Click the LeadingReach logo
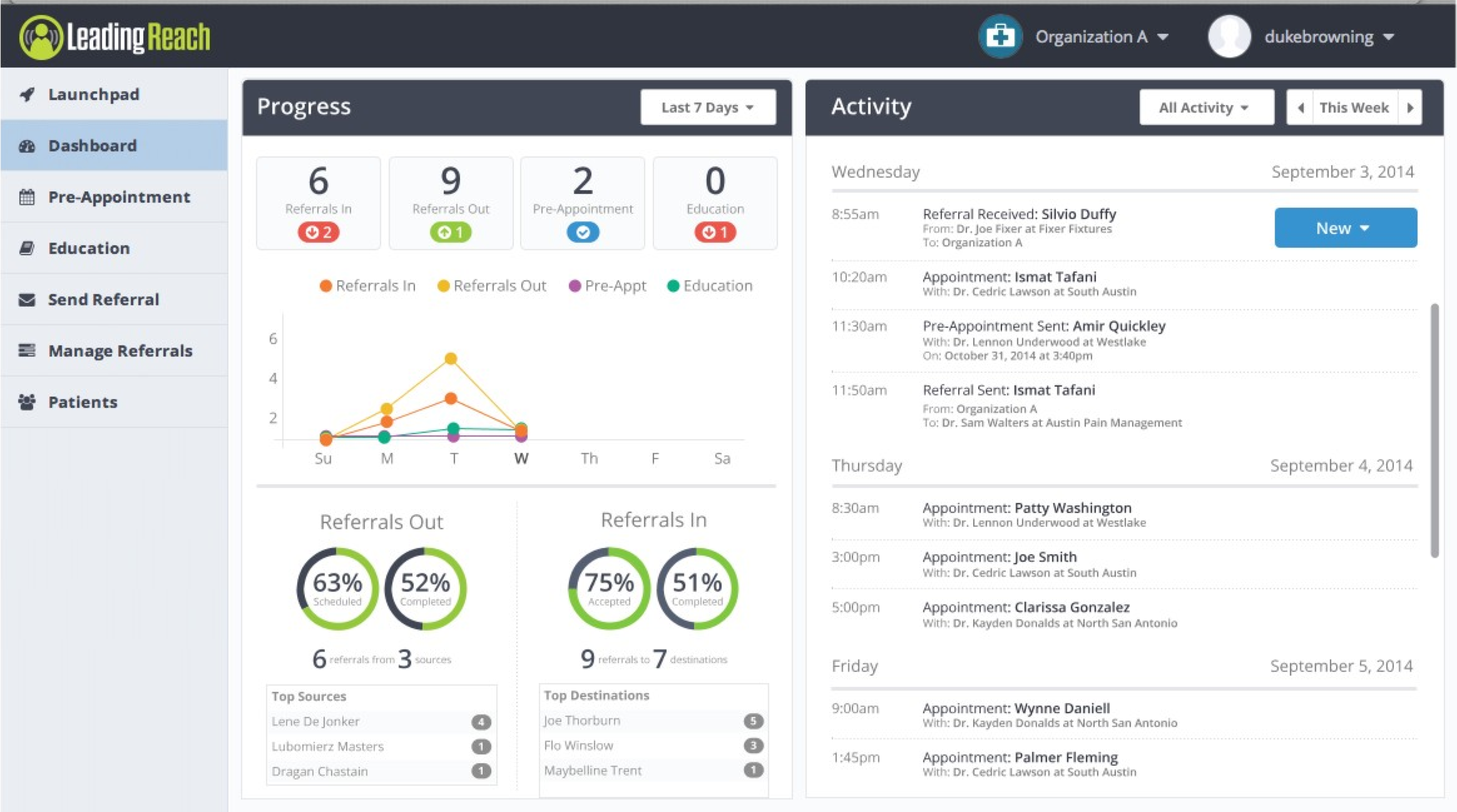Viewport: 1457px width, 812px height. tap(115, 37)
